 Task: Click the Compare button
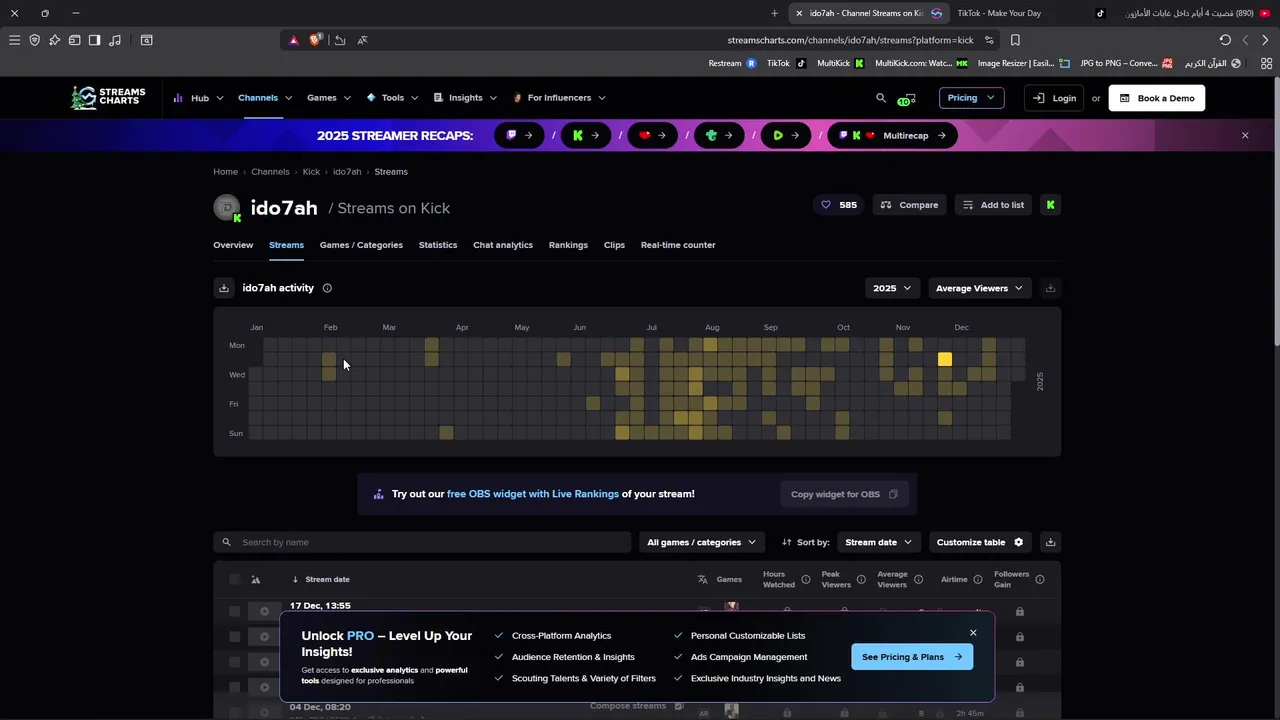(909, 205)
